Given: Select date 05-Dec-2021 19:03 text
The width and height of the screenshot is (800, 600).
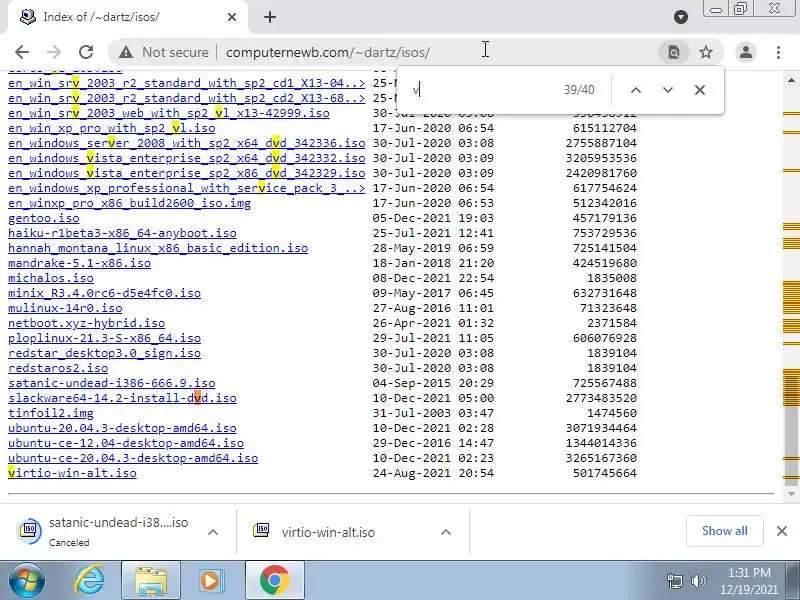Looking at the screenshot, I should coord(433,218).
